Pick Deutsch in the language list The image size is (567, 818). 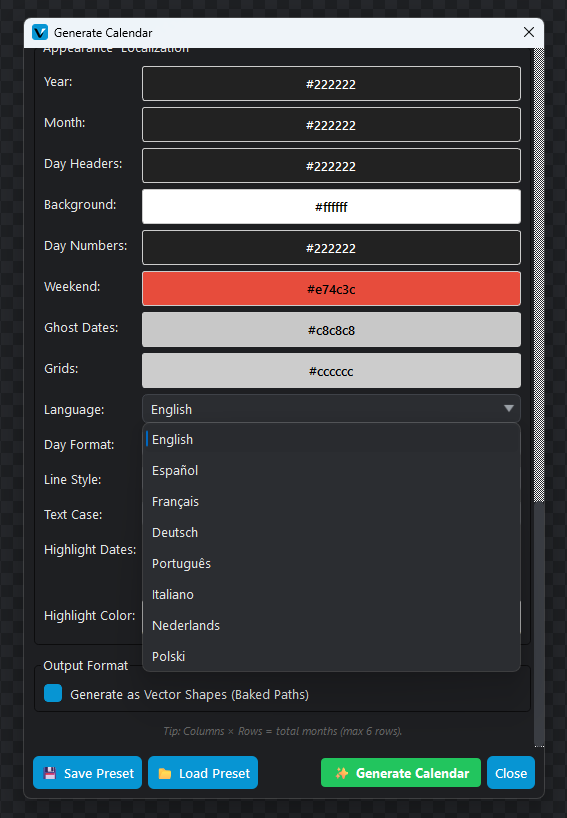click(x=331, y=532)
